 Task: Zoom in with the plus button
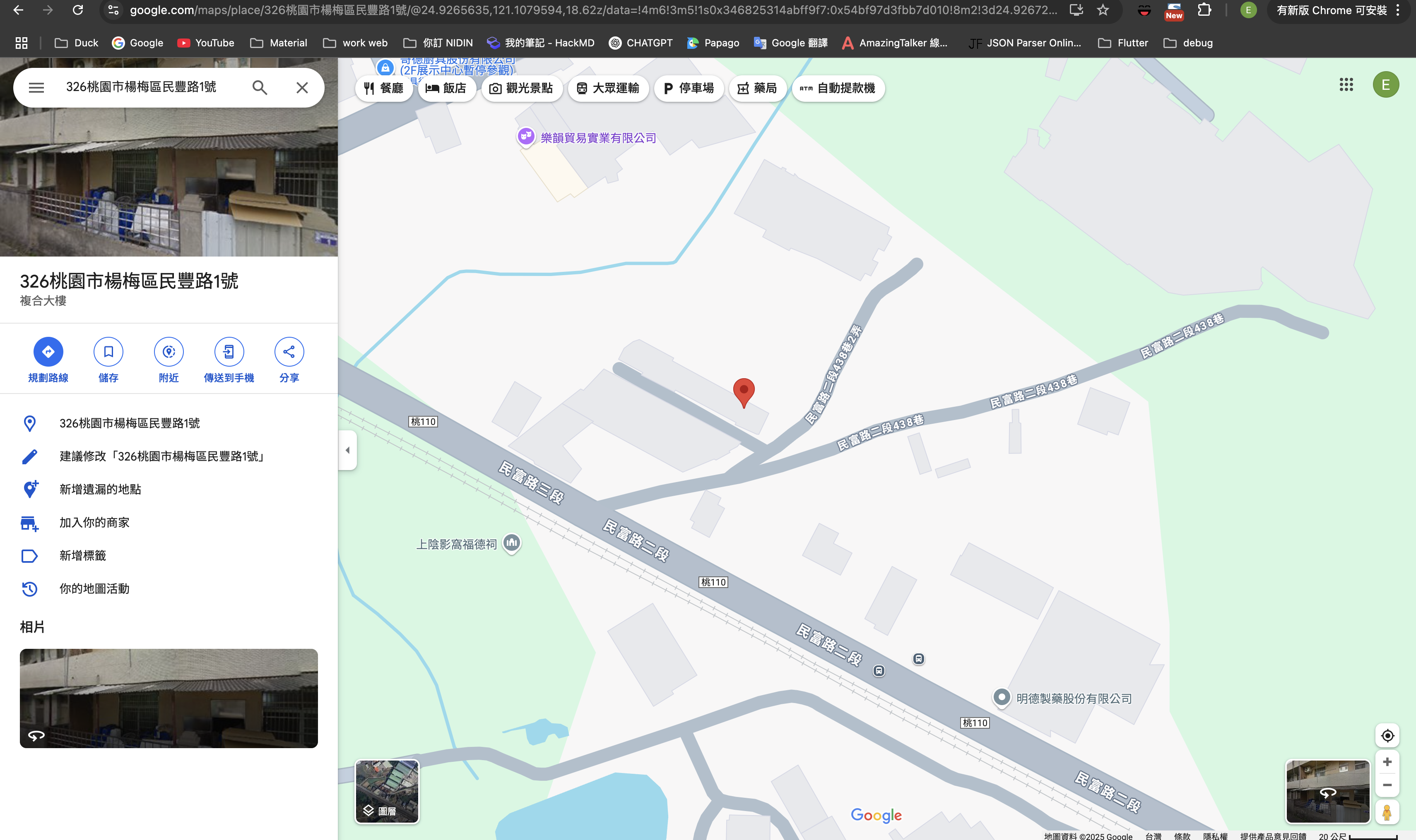(x=1387, y=762)
